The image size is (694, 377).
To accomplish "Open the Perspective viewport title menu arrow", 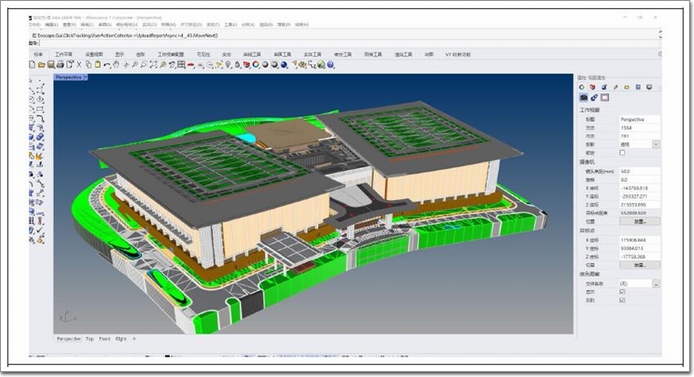I will [85, 77].
